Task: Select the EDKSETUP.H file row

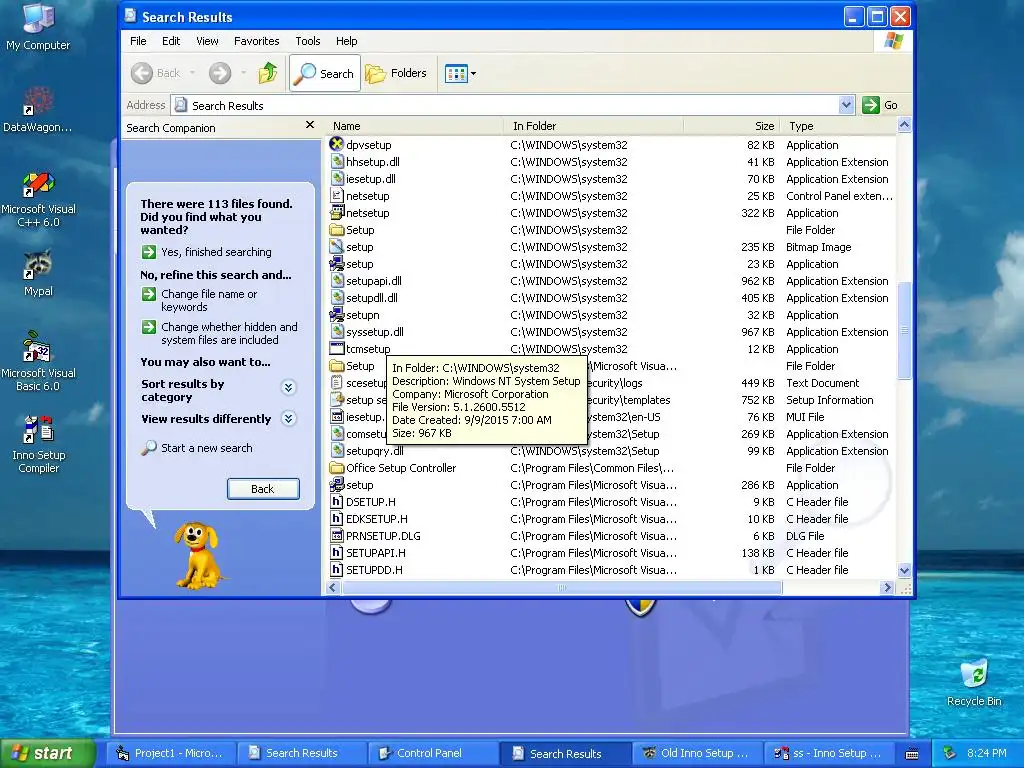Action: [x=611, y=519]
